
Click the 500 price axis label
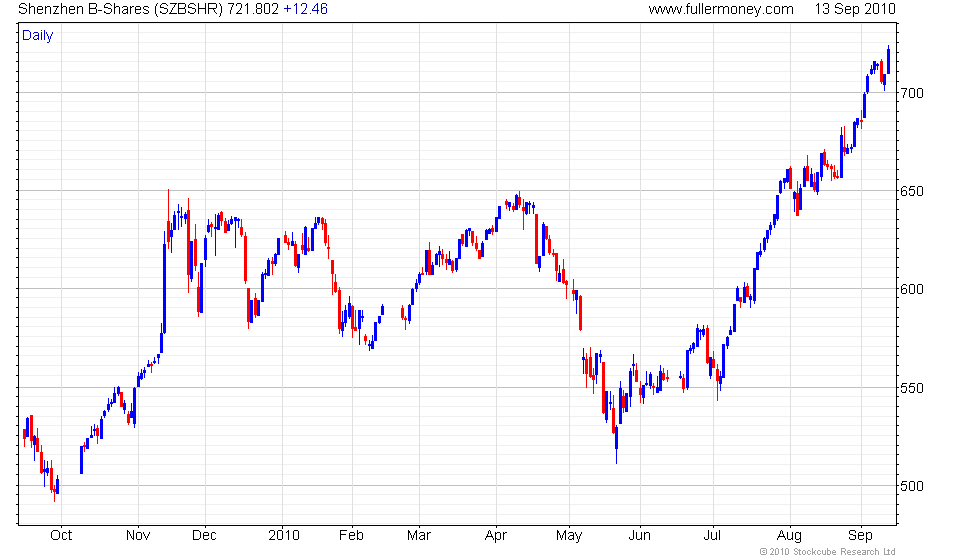912,486
